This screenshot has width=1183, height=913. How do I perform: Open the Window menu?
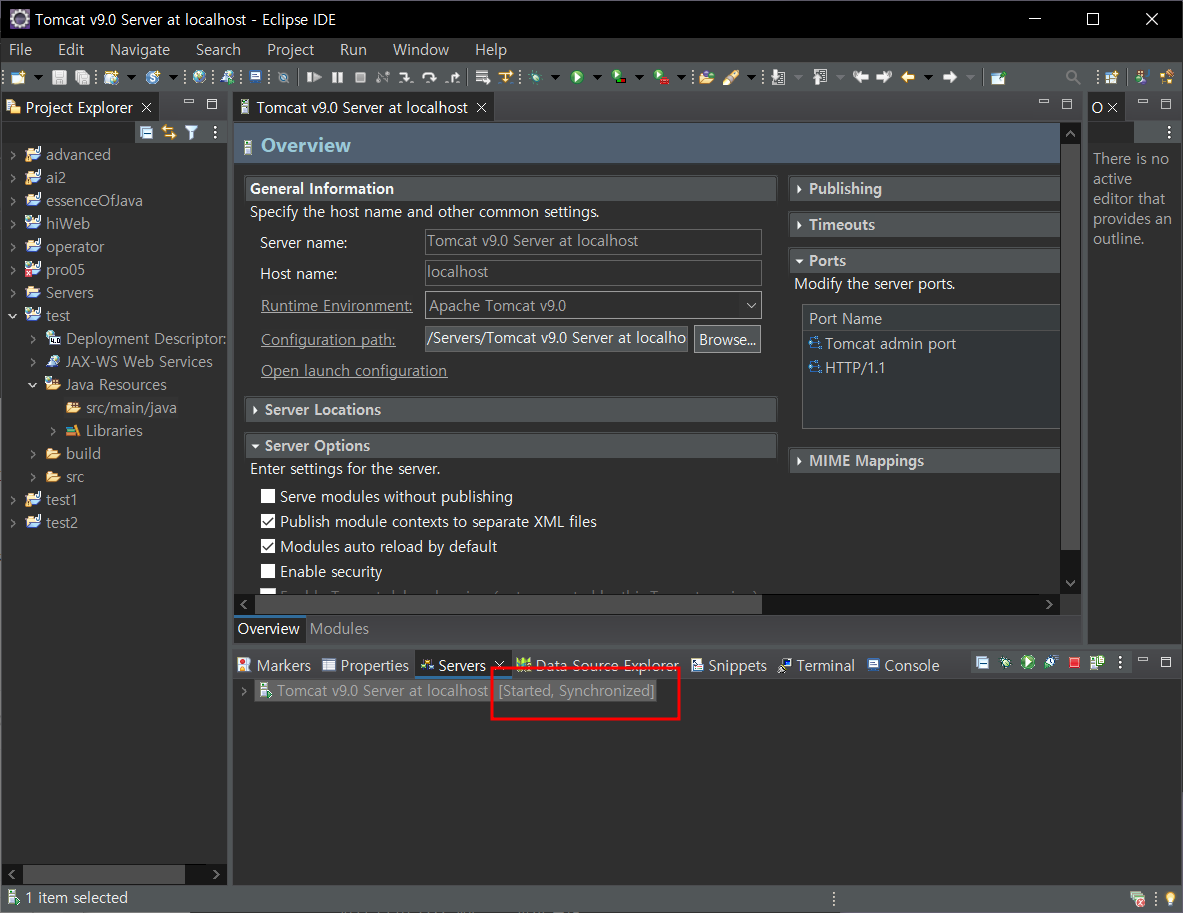(421, 50)
